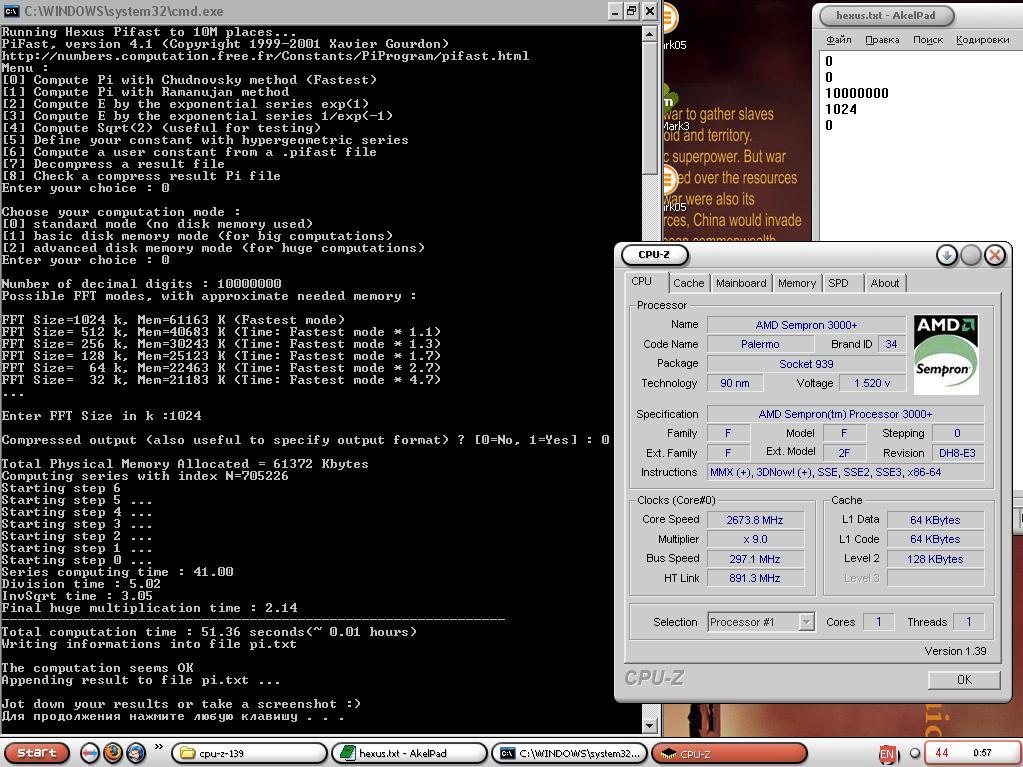Screen dimensions: 1023x767
Task: Click the cmd.exe scrollbar up arrow
Action: pyautogui.click(x=650, y=33)
